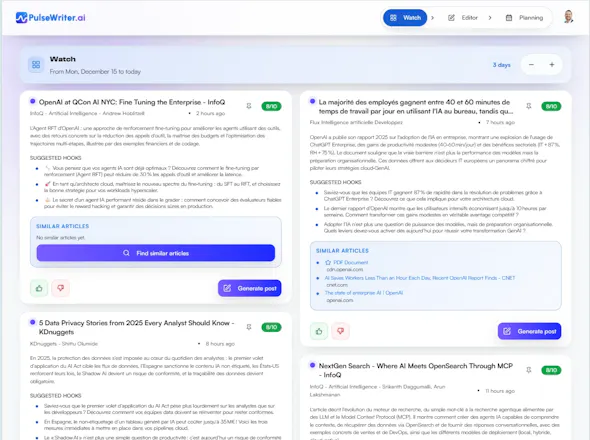
Task: Go to the Planning tab
Action: pyautogui.click(x=525, y=18)
